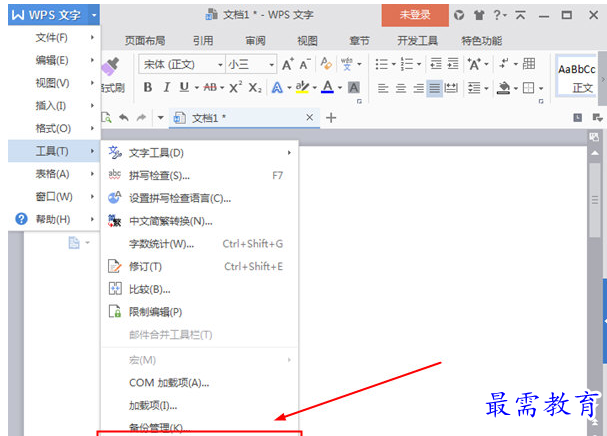Screen dimensions: 607x436
Task: Click the clear formatting eraser icon
Action: (x=326, y=64)
